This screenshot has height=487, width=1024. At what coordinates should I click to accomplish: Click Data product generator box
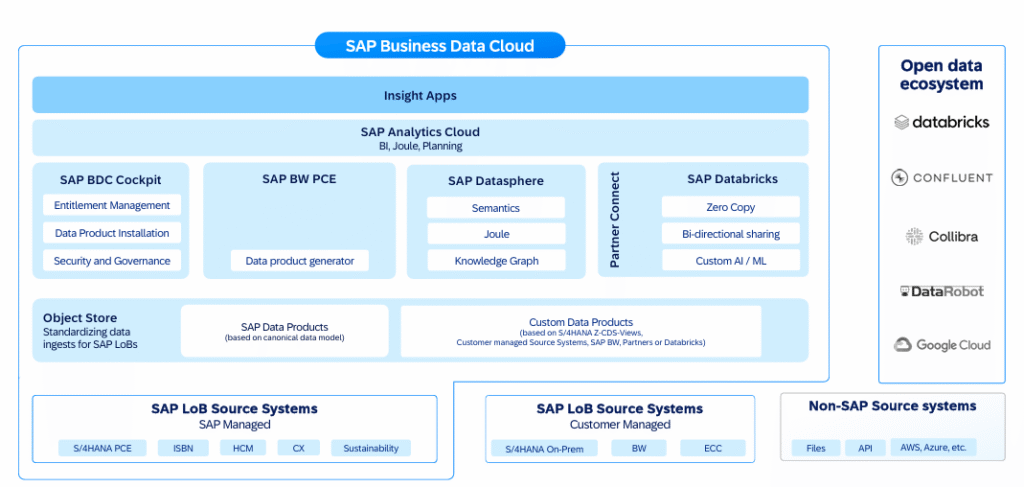click(300, 261)
